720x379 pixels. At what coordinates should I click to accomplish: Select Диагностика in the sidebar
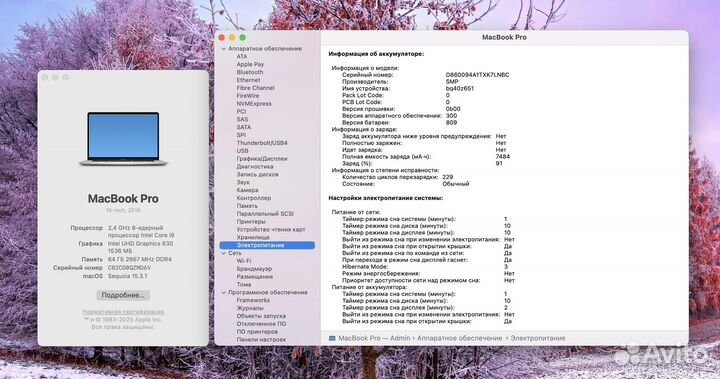(x=255, y=166)
